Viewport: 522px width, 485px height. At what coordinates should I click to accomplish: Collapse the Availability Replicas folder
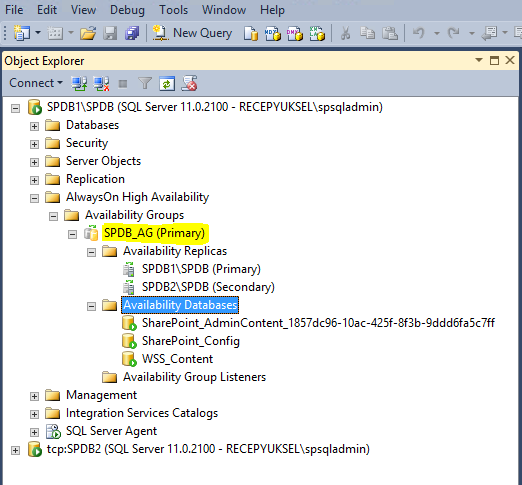tap(91, 252)
